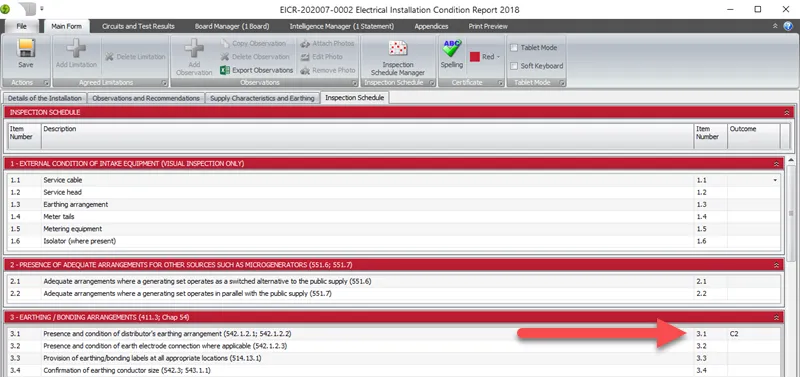Open the Inspection Schedule Manager
This screenshot has width=801, height=378.
[398, 58]
